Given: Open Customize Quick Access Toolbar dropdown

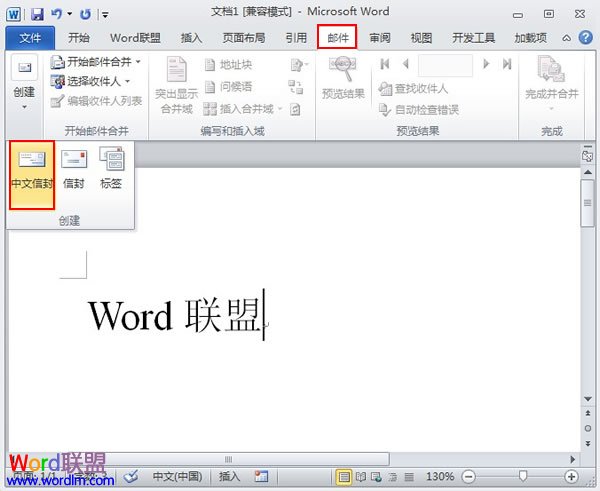Looking at the screenshot, I should point(105,15).
